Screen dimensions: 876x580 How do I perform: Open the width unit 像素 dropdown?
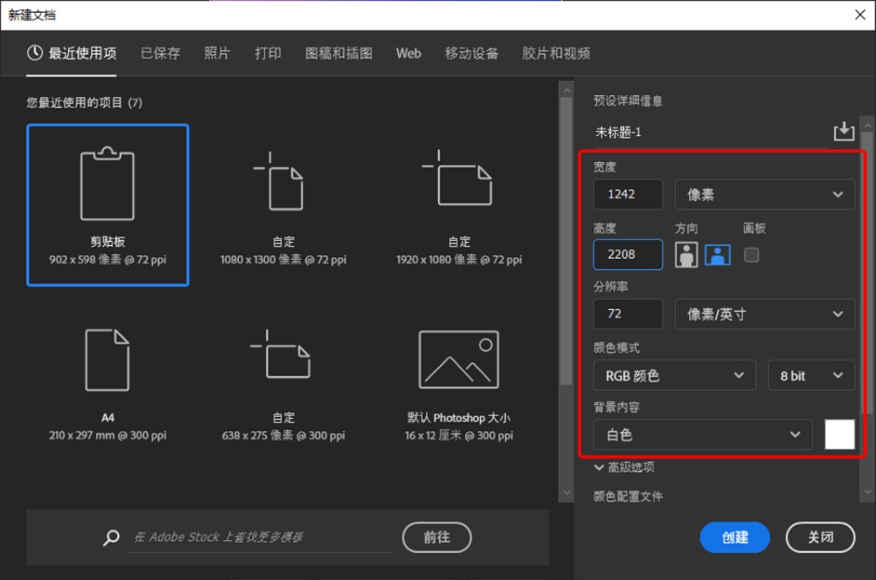[765, 195]
